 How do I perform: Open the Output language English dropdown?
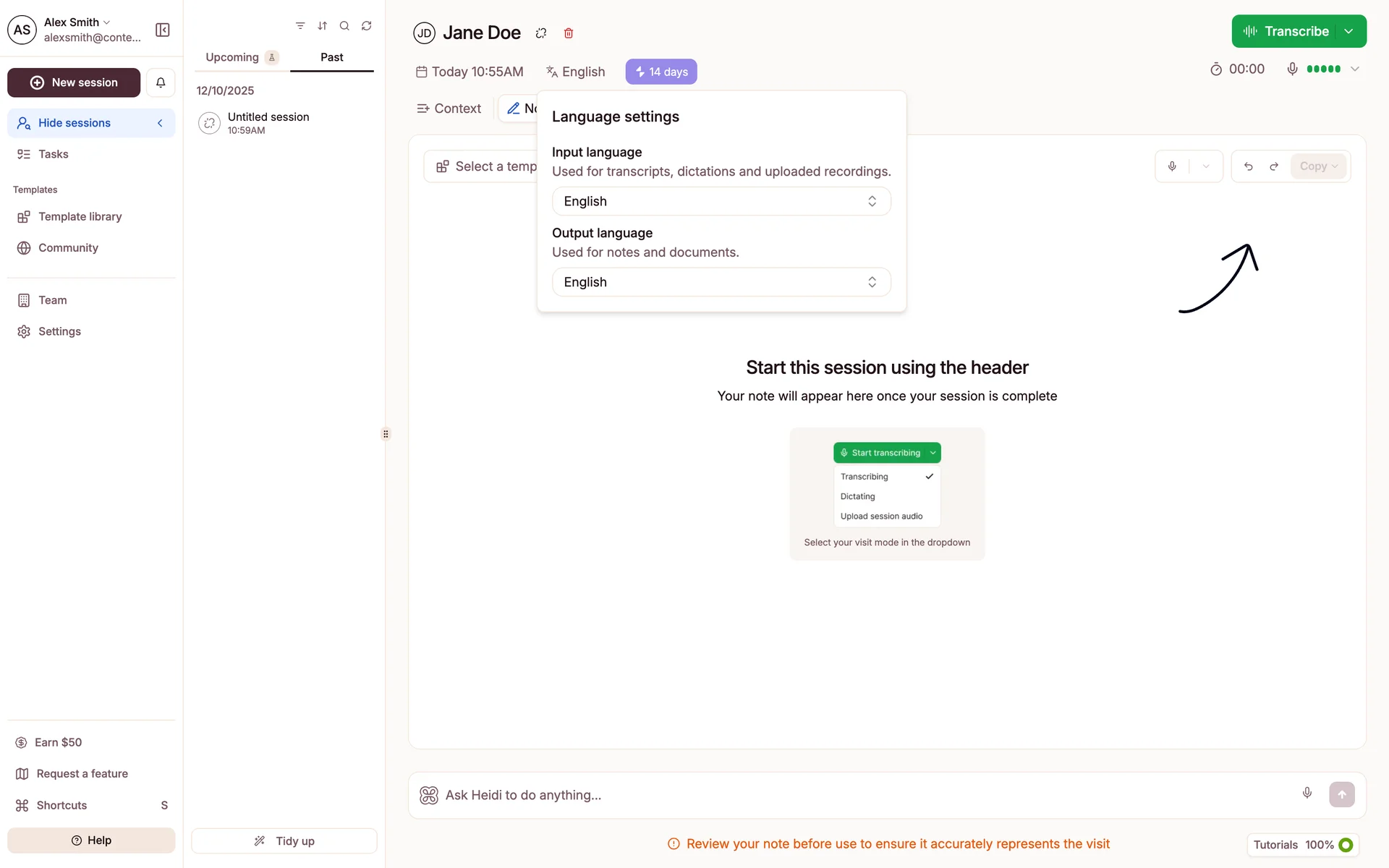[721, 282]
